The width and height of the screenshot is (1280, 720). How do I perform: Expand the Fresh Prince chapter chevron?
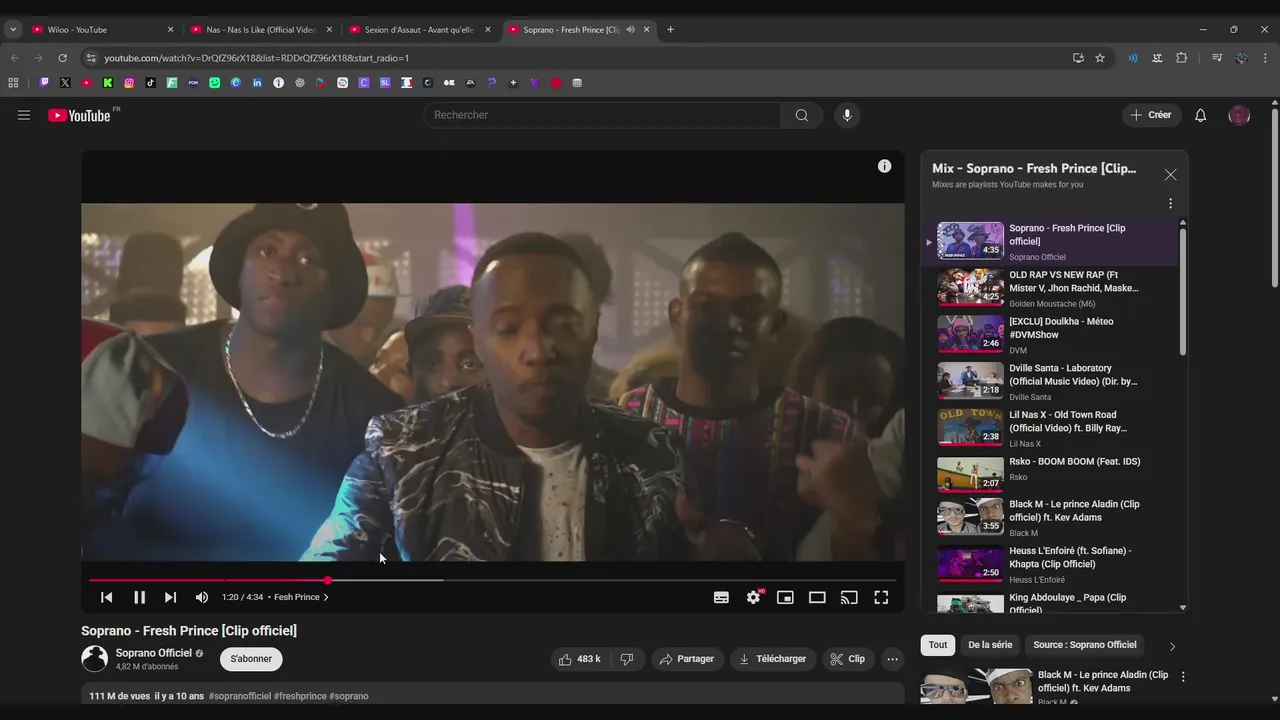click(x=326, y=597)
